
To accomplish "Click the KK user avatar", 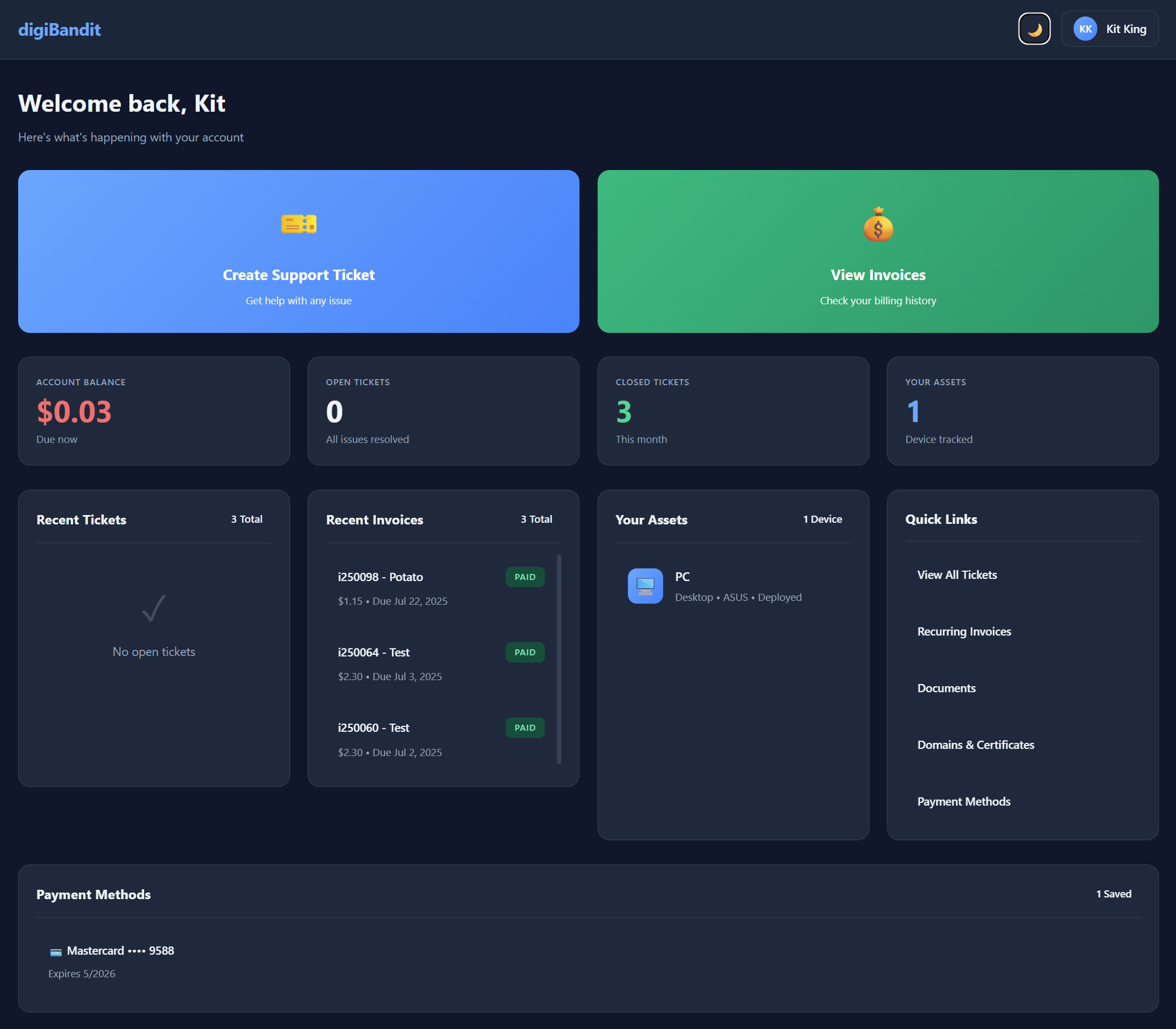I will pos(1085,29).
